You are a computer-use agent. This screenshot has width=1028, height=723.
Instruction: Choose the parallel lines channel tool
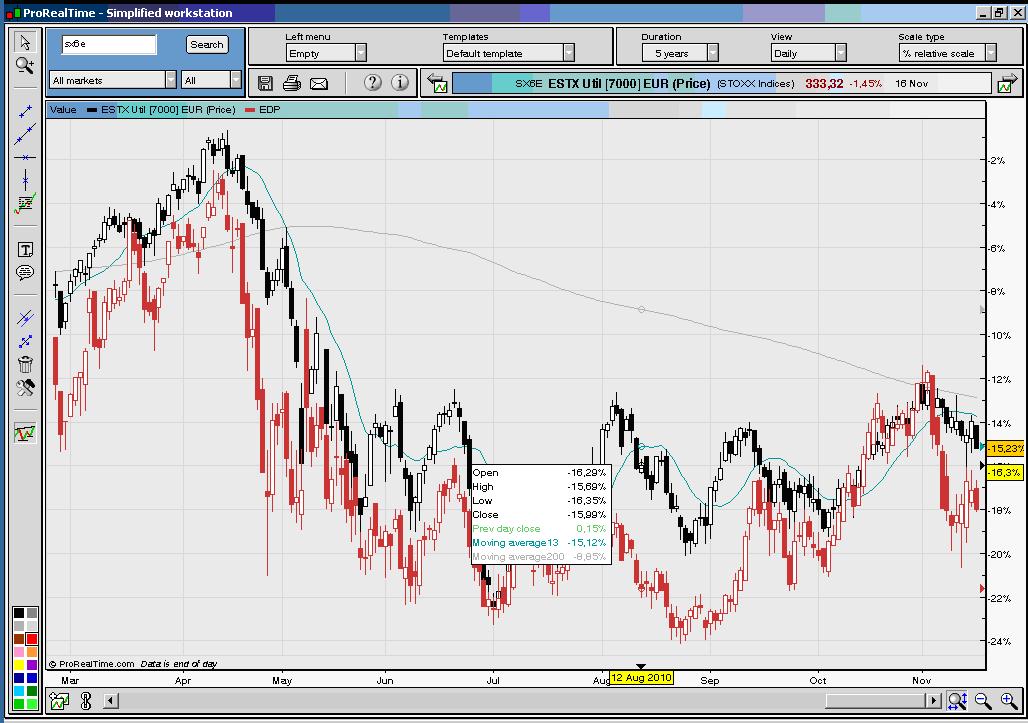[x=25, y=319]
